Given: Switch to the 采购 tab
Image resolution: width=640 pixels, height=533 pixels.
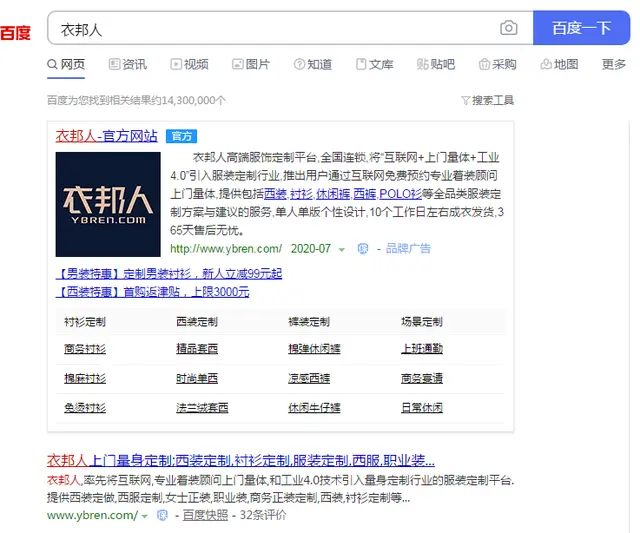Looking at the screenshot, I should (498, 64).
